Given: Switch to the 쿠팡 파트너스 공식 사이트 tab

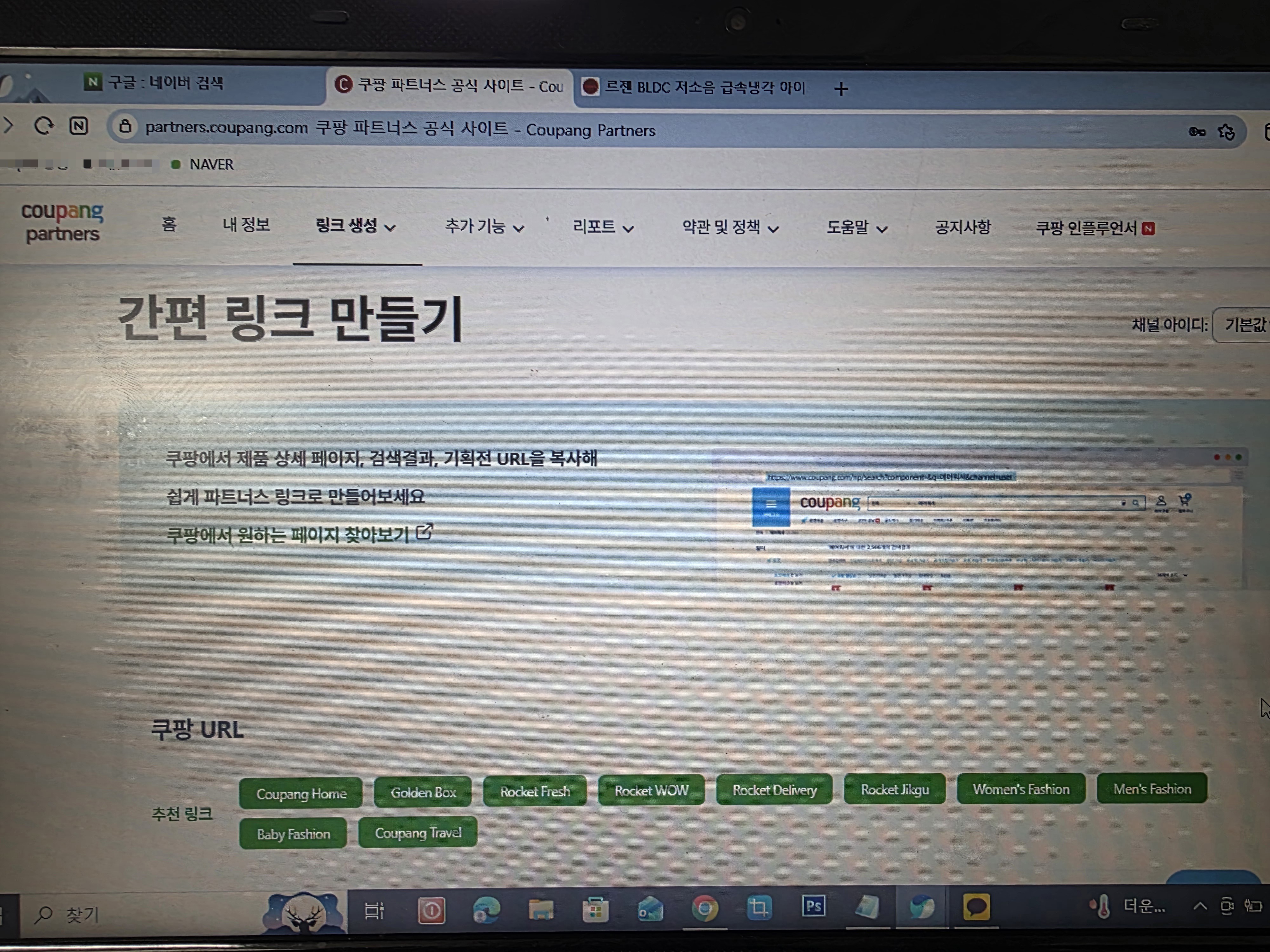Looking at the screenshot, I should (x=450, y=86).
